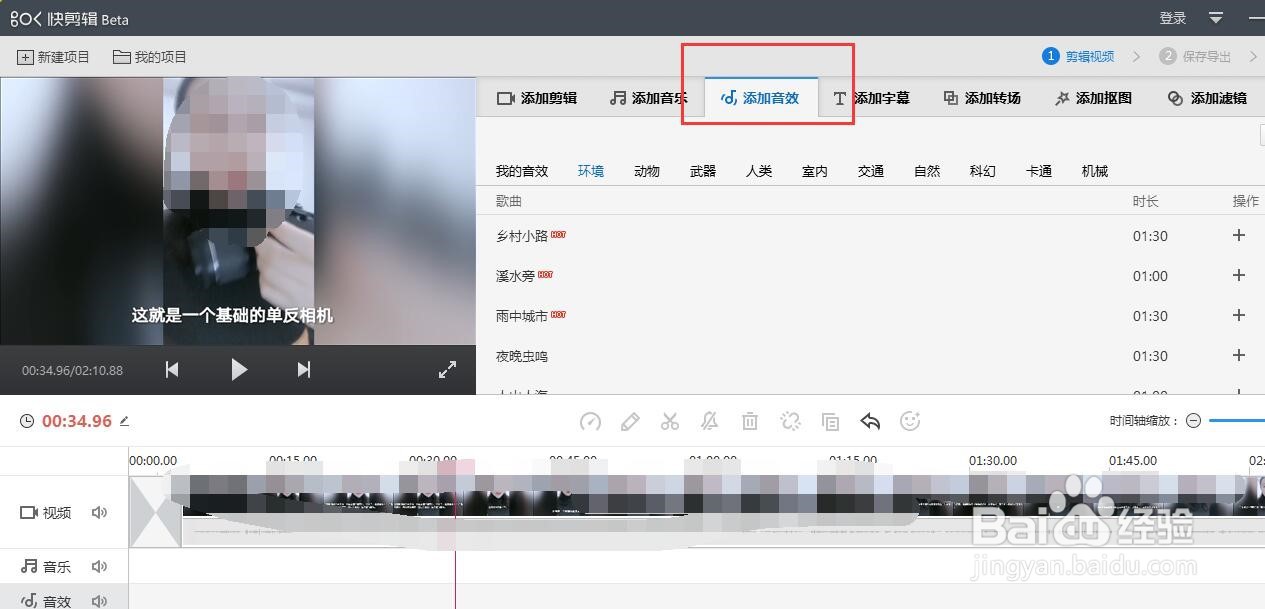The width and height of the screenshot is (1265, 609).
Task: Select 室内 sound category
Action: tap(815, 171)
